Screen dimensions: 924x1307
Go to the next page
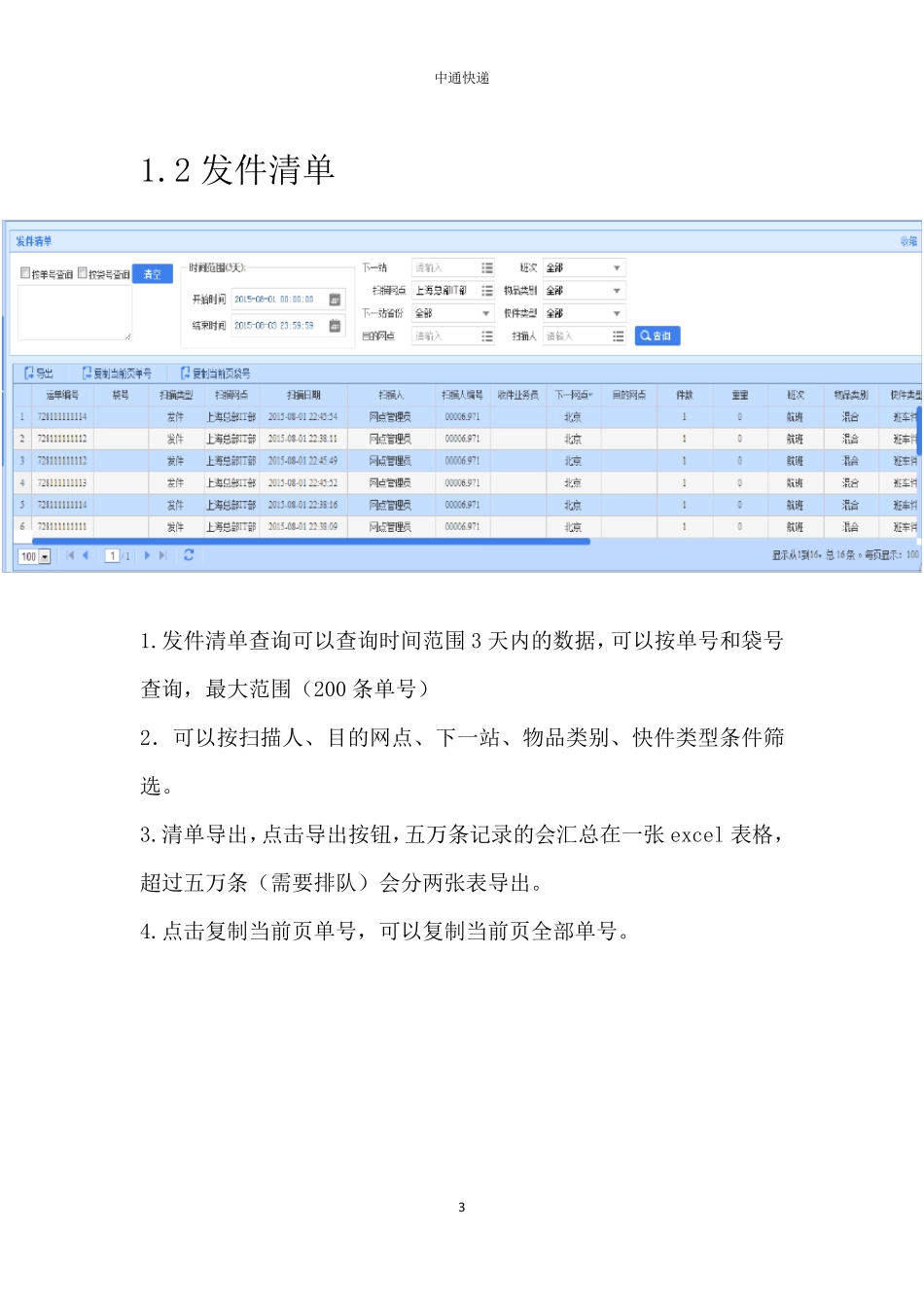pyautogui.click(x=147, y=555)
